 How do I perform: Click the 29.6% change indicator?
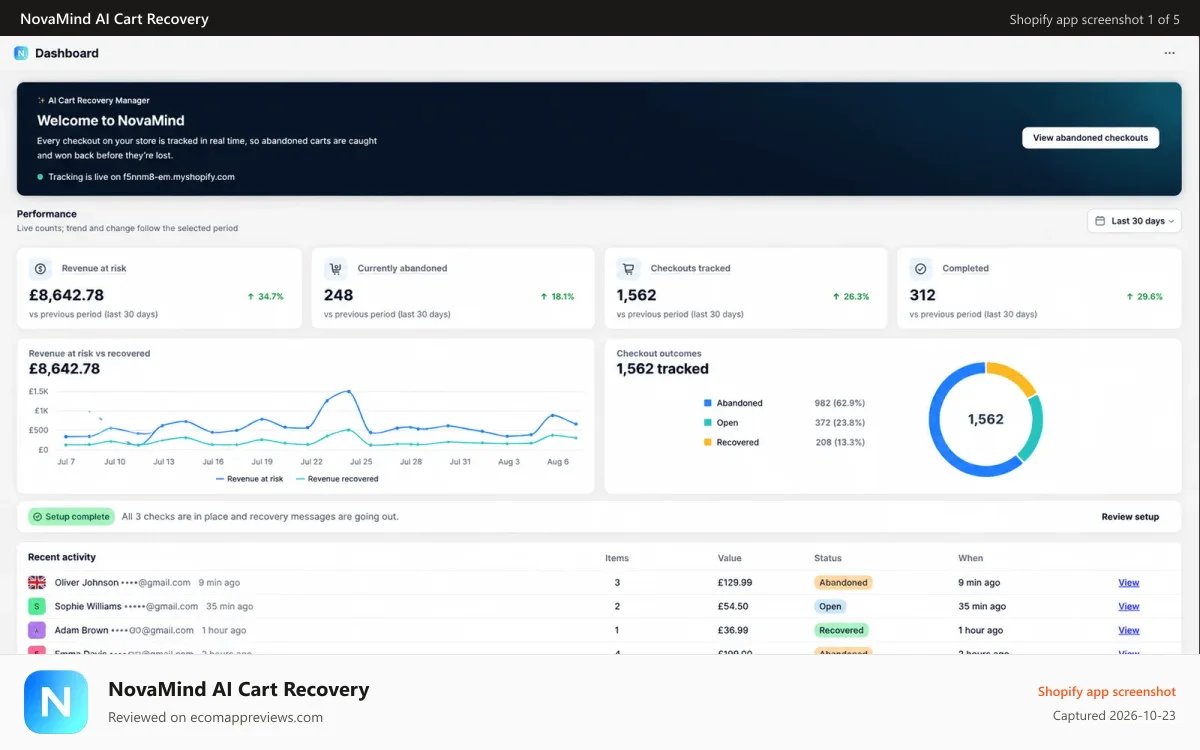coord(1144,296)
